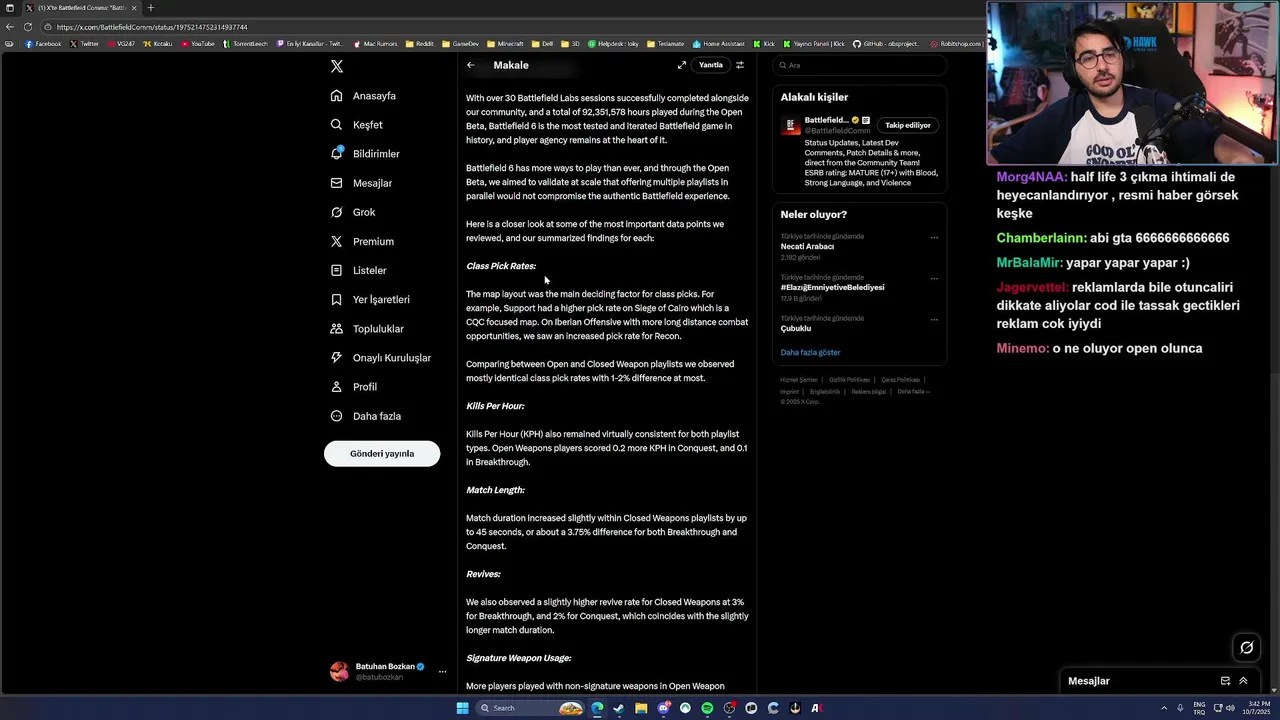The height and width of the screenshot is (720, 1280).
Task: Reload the page with the refresh icon
Action: pos(27,27)
